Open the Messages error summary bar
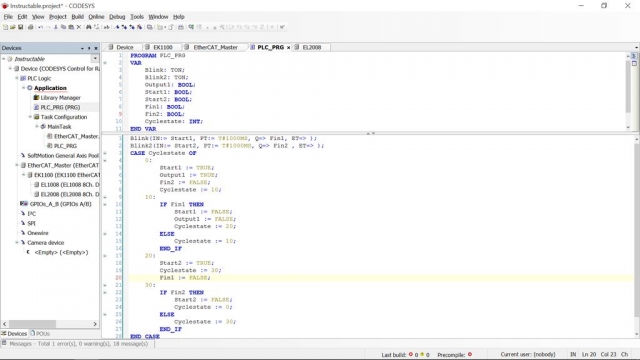Image resolution: width=640 pixels, height=360 pixels. [x=78, y=344]
